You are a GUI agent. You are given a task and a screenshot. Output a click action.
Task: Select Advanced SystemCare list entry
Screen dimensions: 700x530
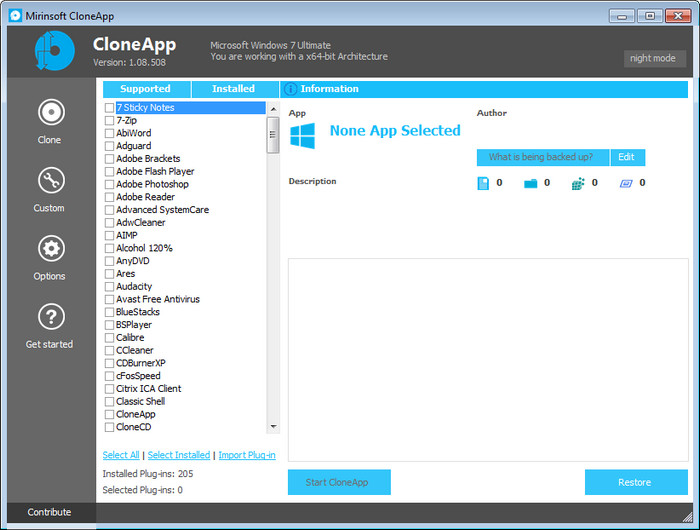click(x=162, y=210)
